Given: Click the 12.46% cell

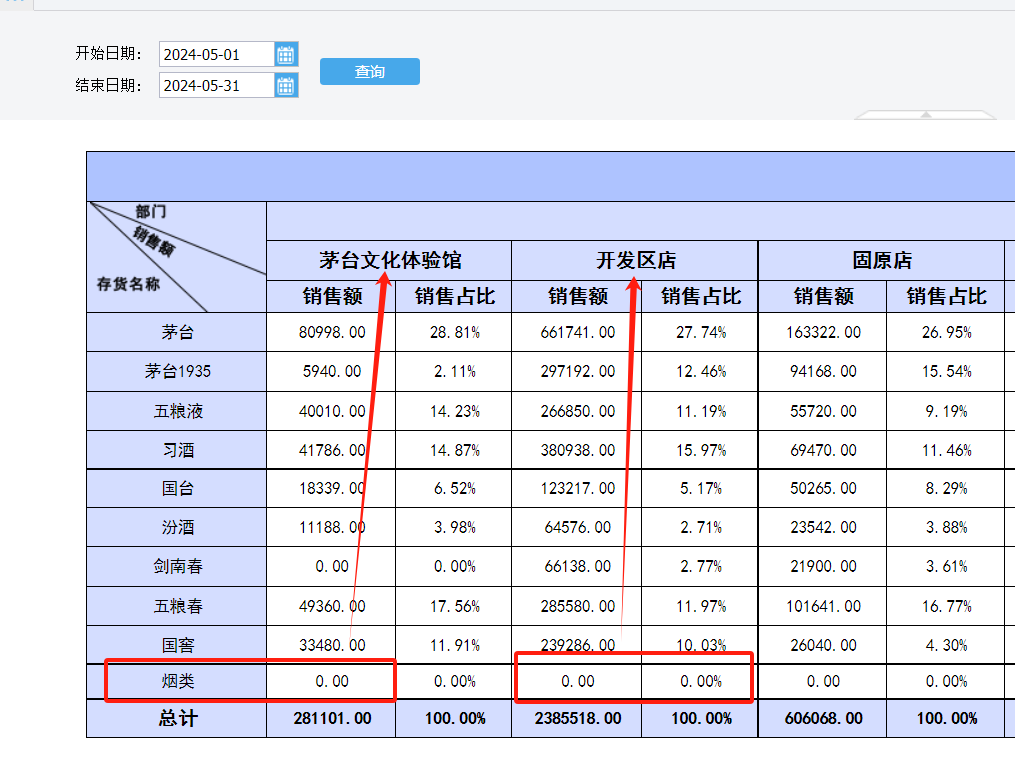Looking at the screenshot, I should [x=700, y=371].
